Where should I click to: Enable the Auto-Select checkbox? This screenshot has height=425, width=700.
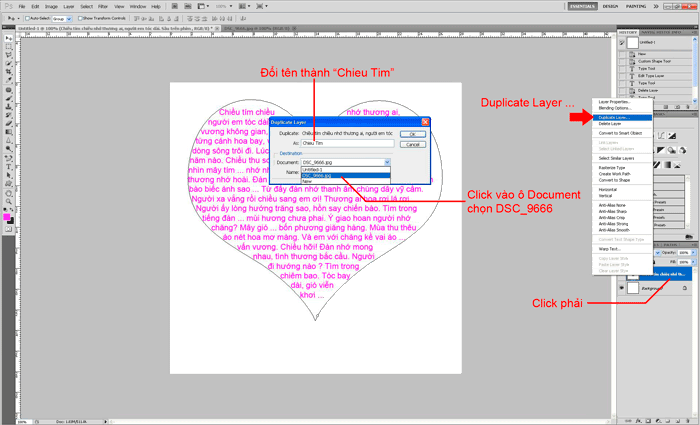click(x=27, y=18)
